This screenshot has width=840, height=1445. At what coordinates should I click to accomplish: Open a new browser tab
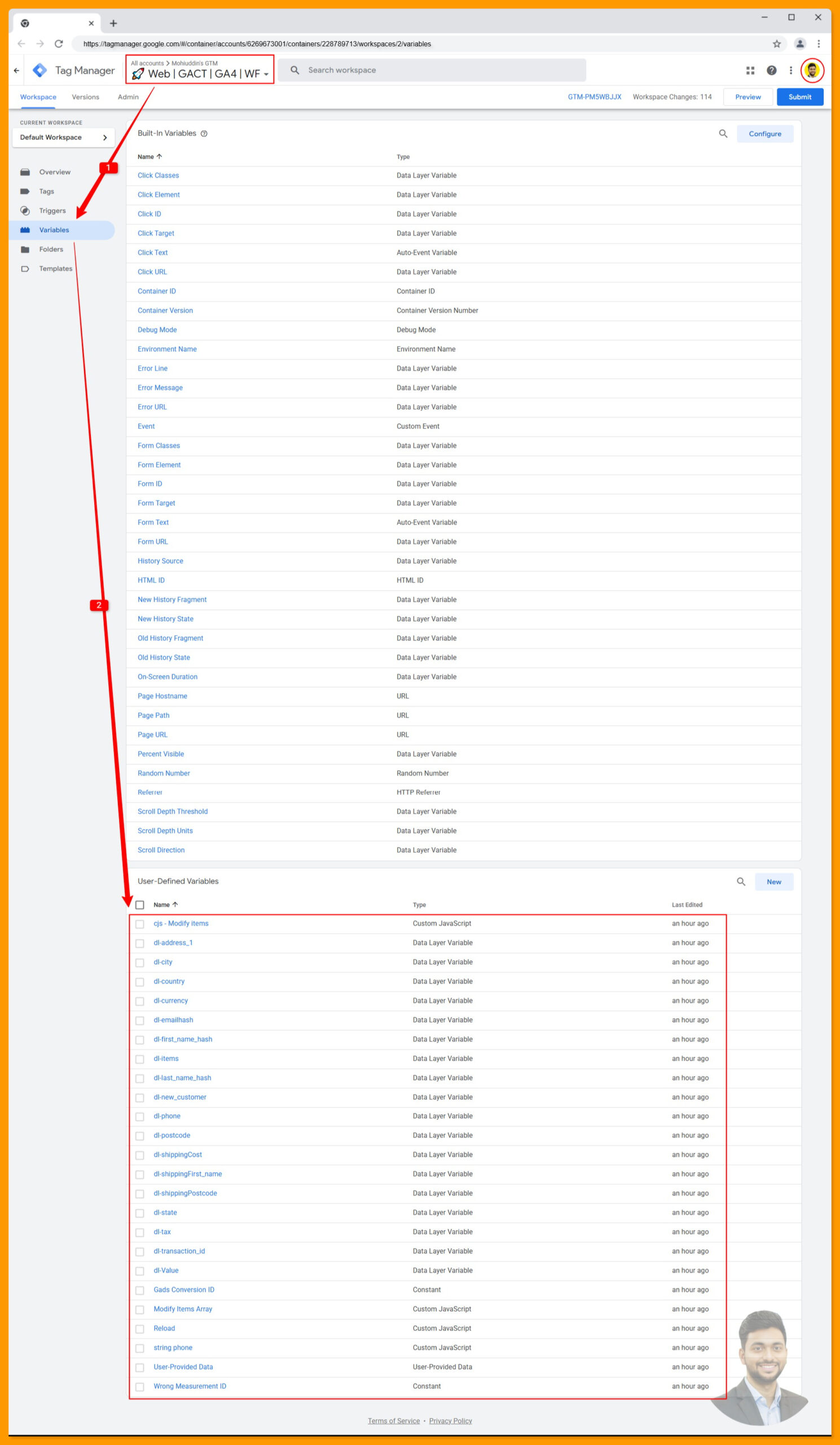(113, 24)
